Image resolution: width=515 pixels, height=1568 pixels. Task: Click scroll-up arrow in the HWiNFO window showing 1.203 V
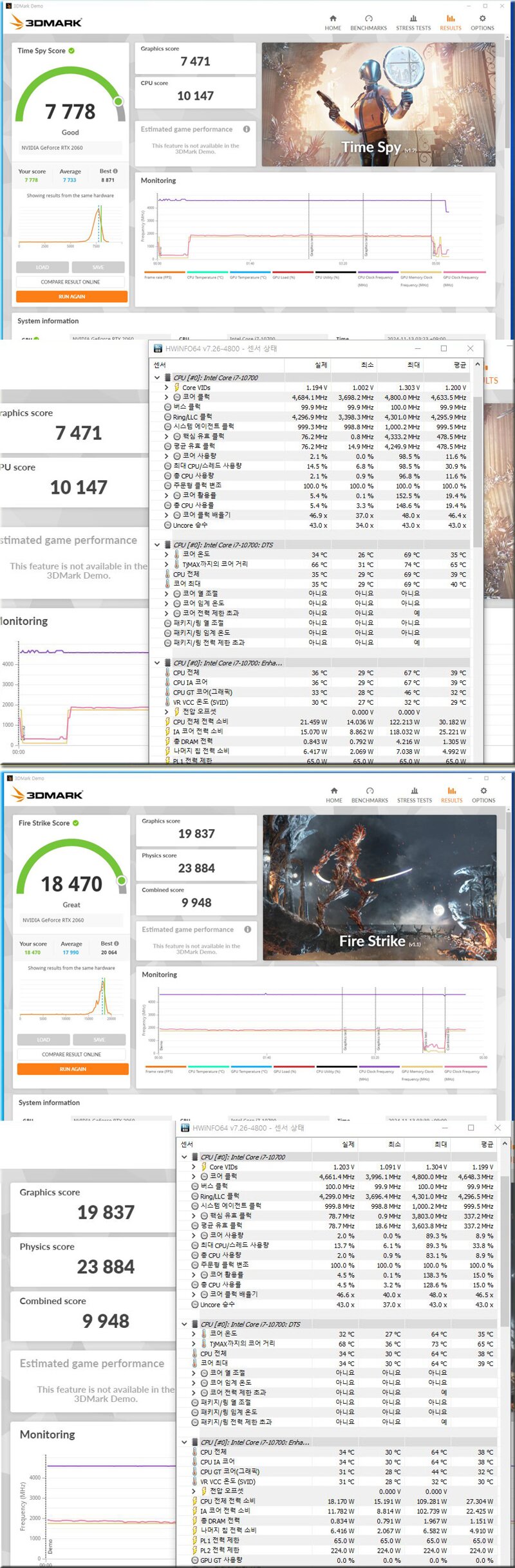tap(504, 1144)
